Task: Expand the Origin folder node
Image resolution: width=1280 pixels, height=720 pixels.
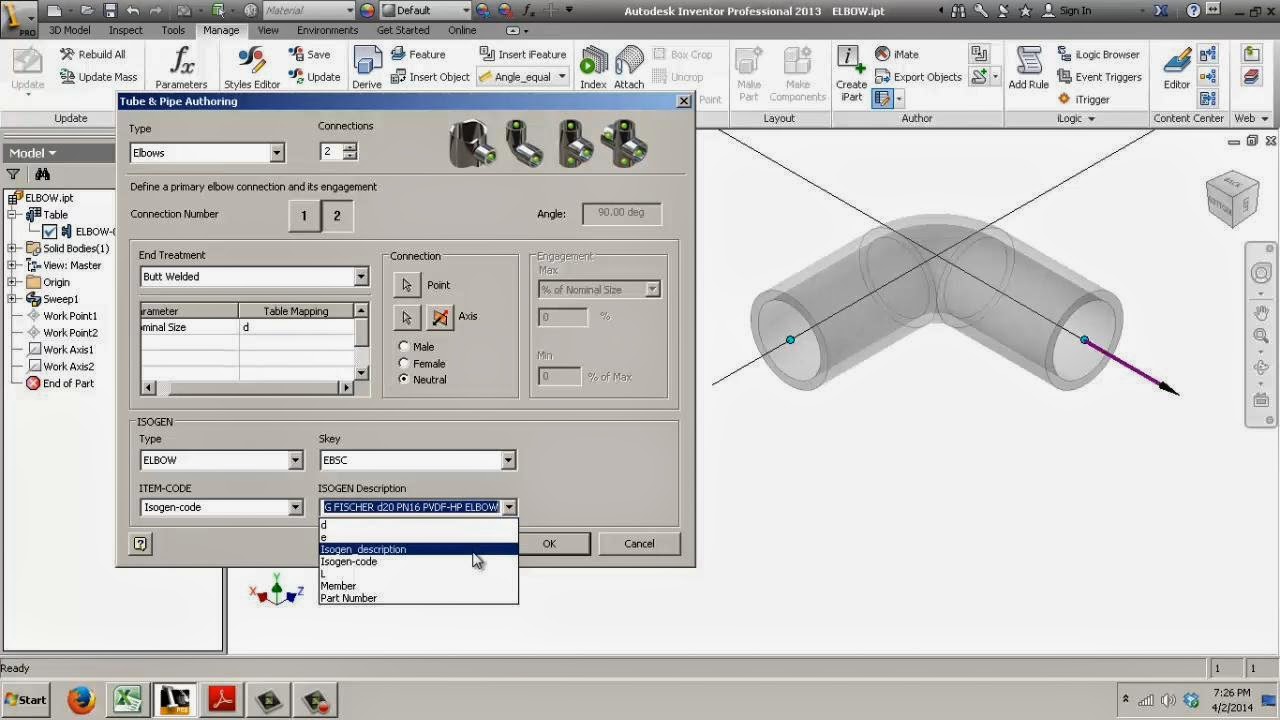Action: coord(12,282)
